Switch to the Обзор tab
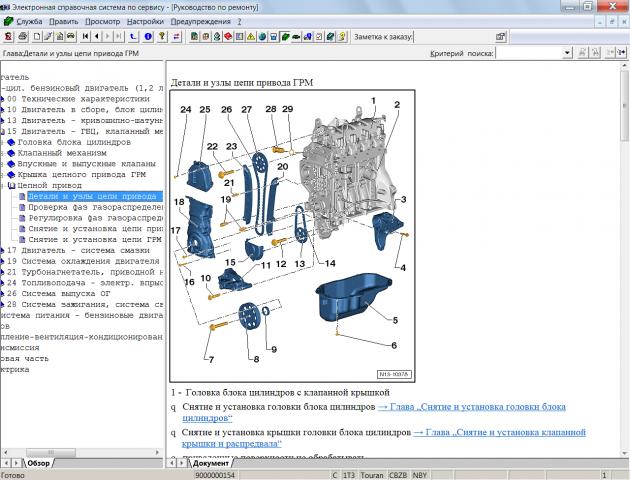The height and width of the screenshot is (480, 630). coord(39,463)
